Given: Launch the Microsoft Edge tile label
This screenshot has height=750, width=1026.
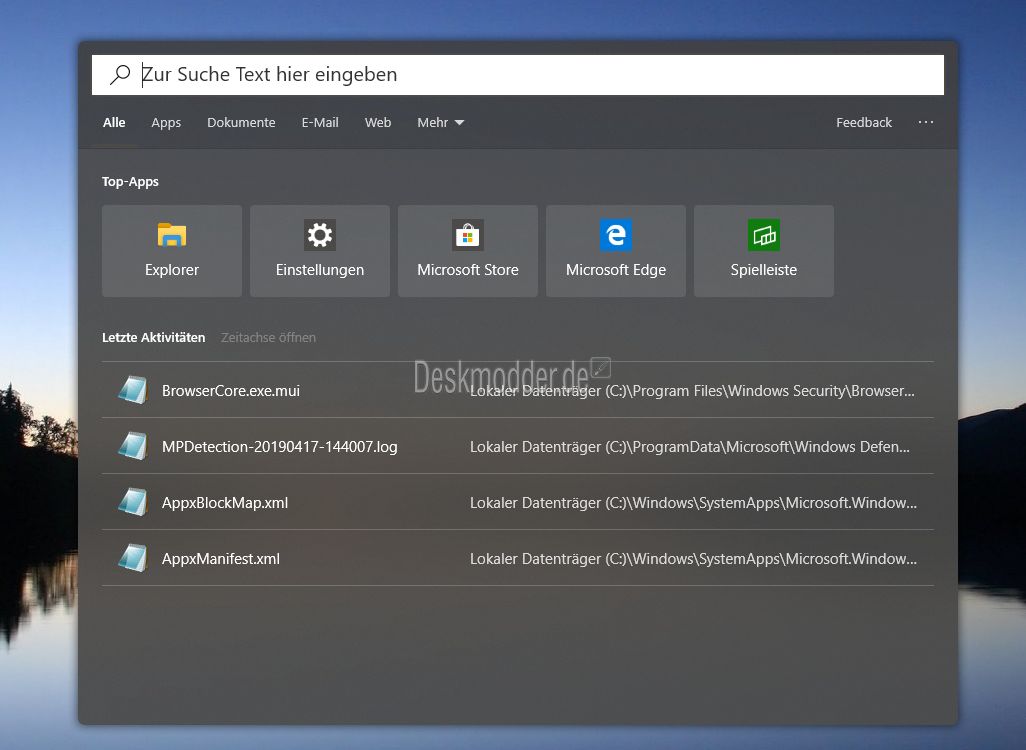Looking at the screenshot, I should coord(616,270).
